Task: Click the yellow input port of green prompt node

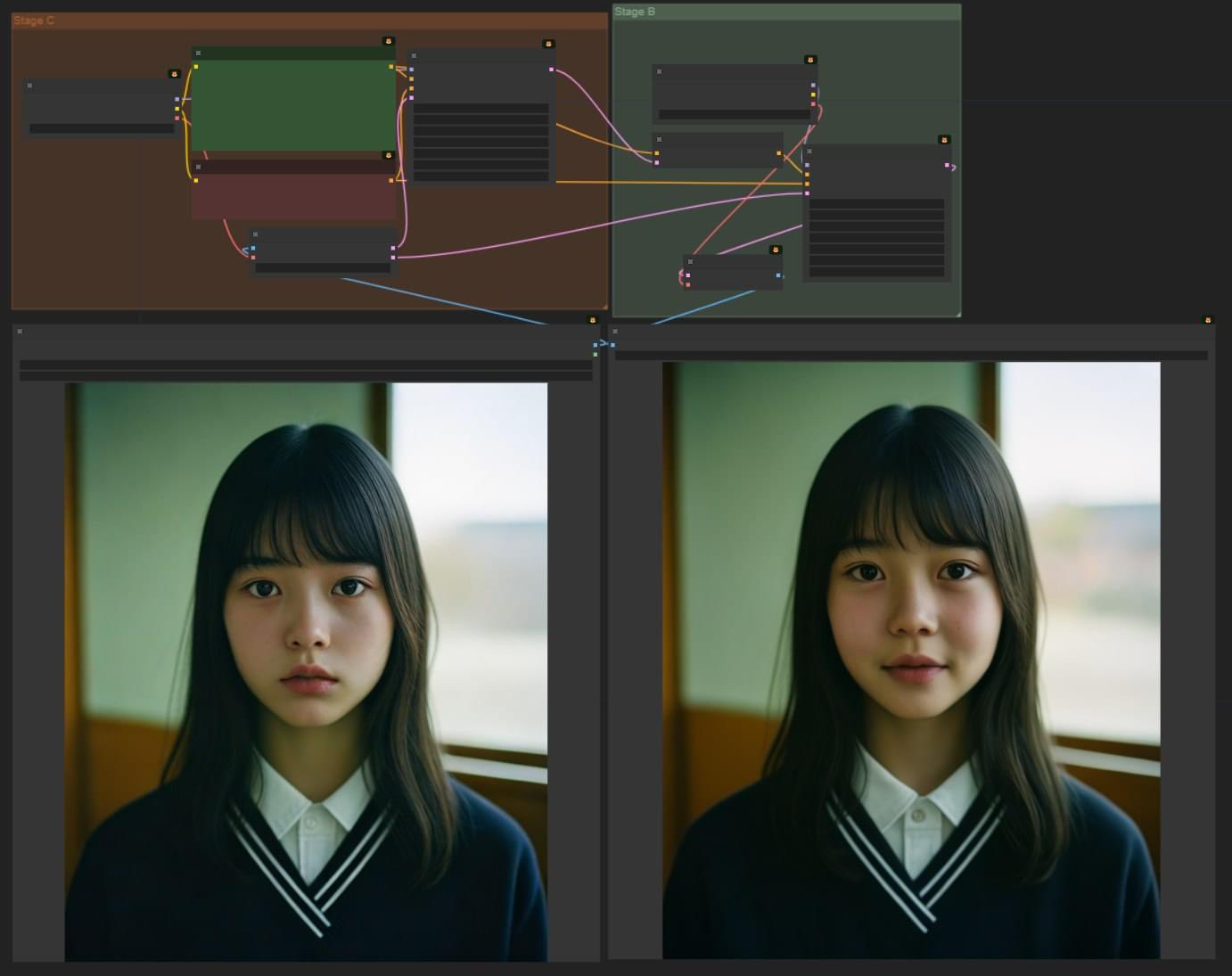Action: tap(196, 66)
